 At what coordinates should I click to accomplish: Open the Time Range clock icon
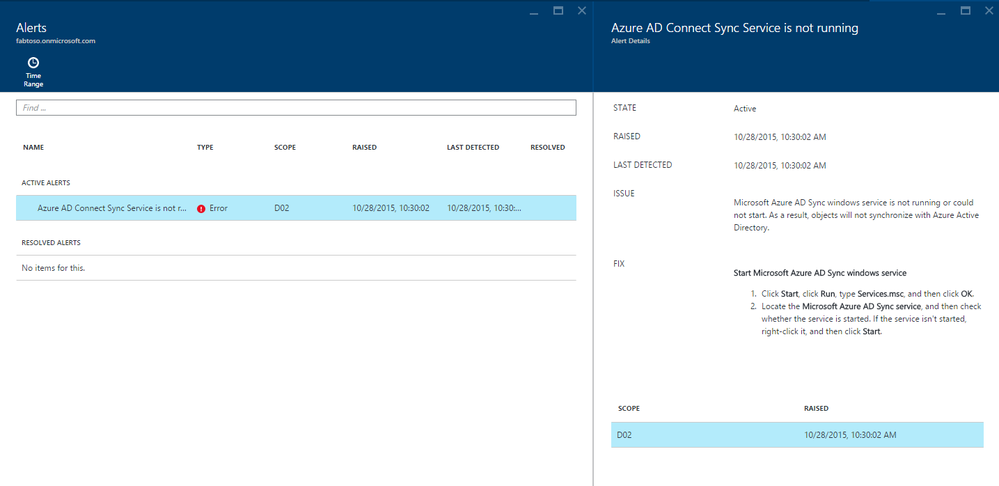pos(33,62)
